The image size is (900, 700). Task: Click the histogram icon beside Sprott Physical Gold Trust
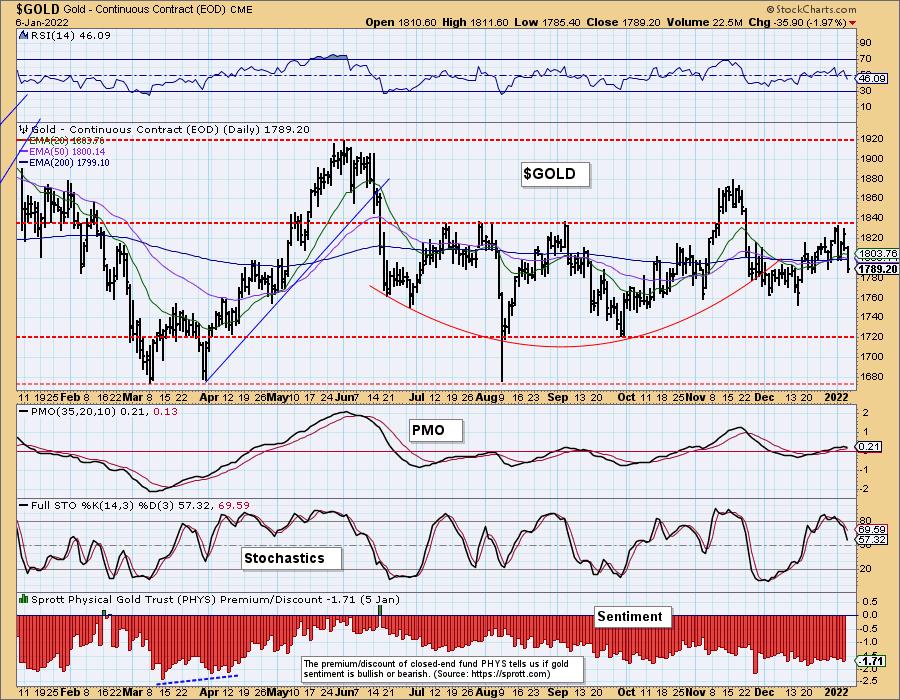[x=24, y=599]
